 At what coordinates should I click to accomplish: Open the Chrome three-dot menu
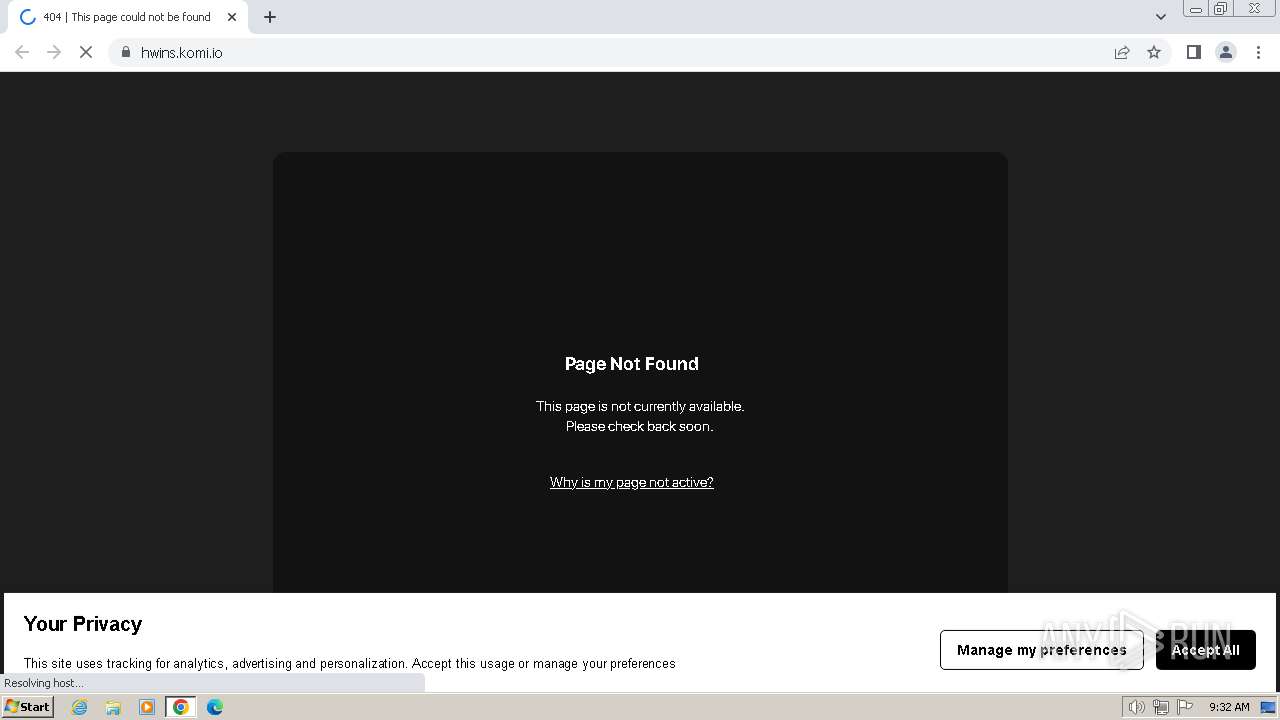coord(1258,52)
